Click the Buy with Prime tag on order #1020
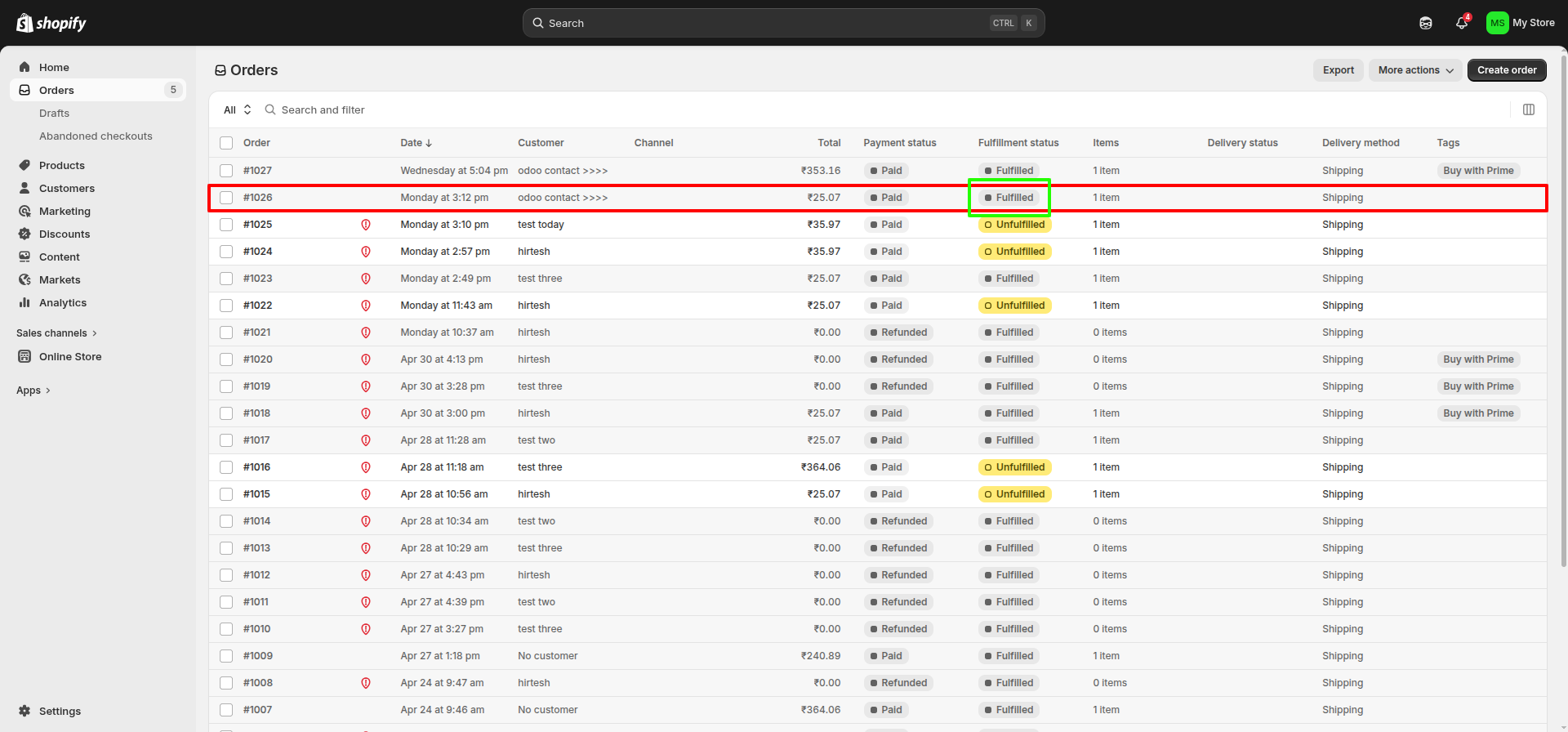Viewport: 1568px width, 732px height. pyautogui.click(x=1478, y=359)
